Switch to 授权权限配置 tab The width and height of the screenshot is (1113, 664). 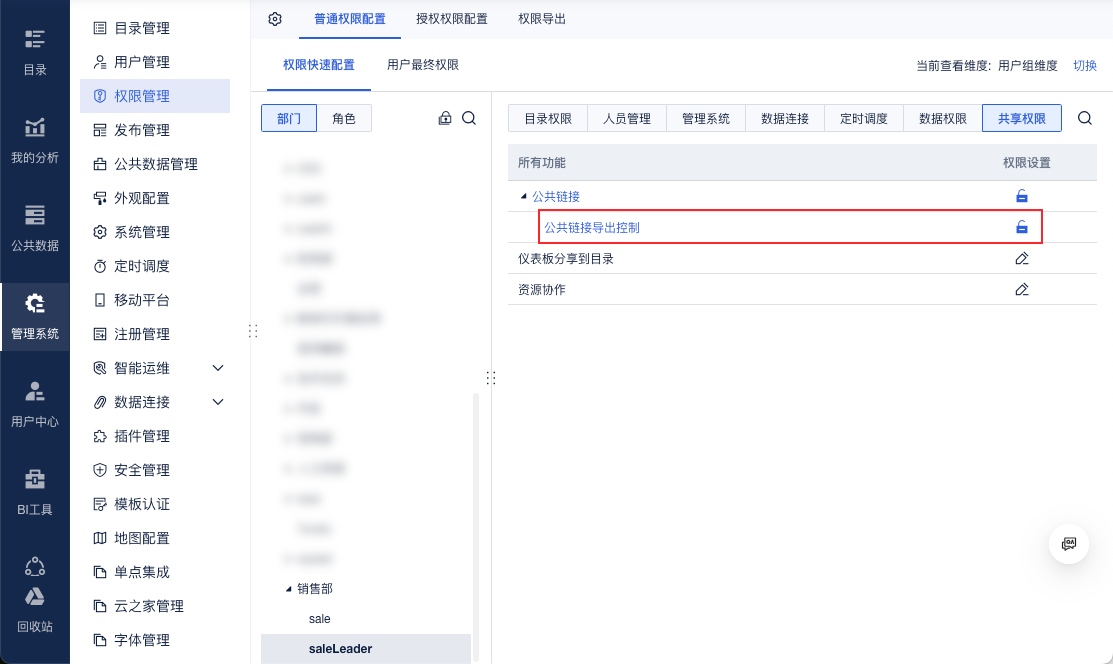pos(451,19)
